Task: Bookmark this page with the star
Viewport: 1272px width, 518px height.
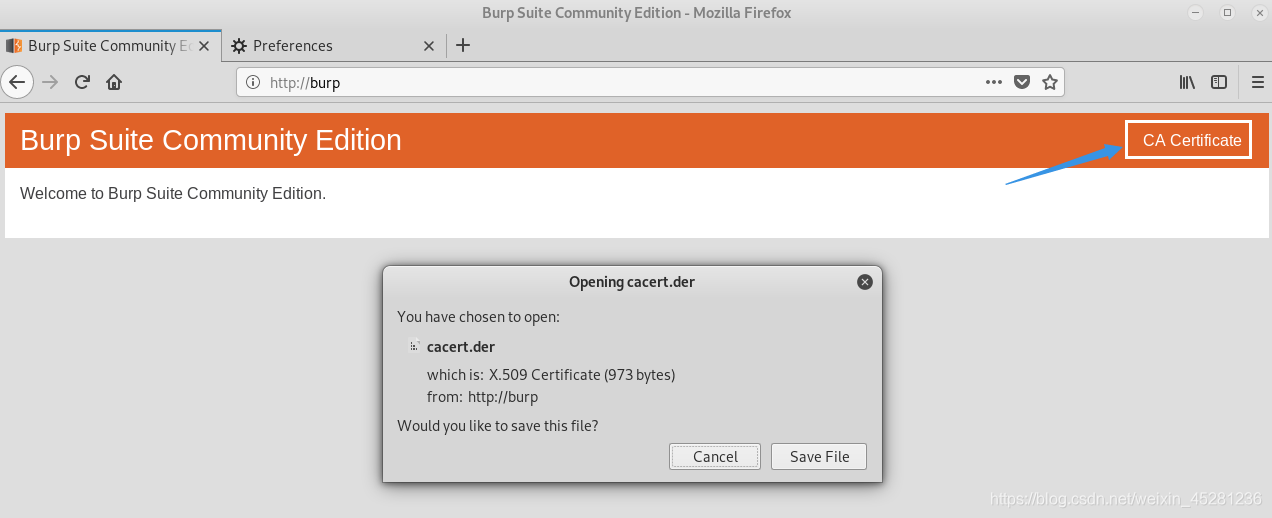Action: pyautogui.click(x=1050, y=82)
